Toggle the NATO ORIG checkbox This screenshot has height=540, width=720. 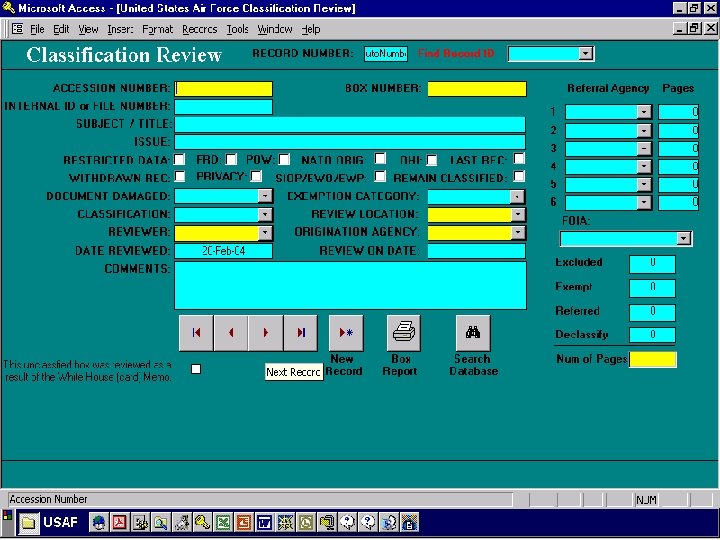(380, 158)
